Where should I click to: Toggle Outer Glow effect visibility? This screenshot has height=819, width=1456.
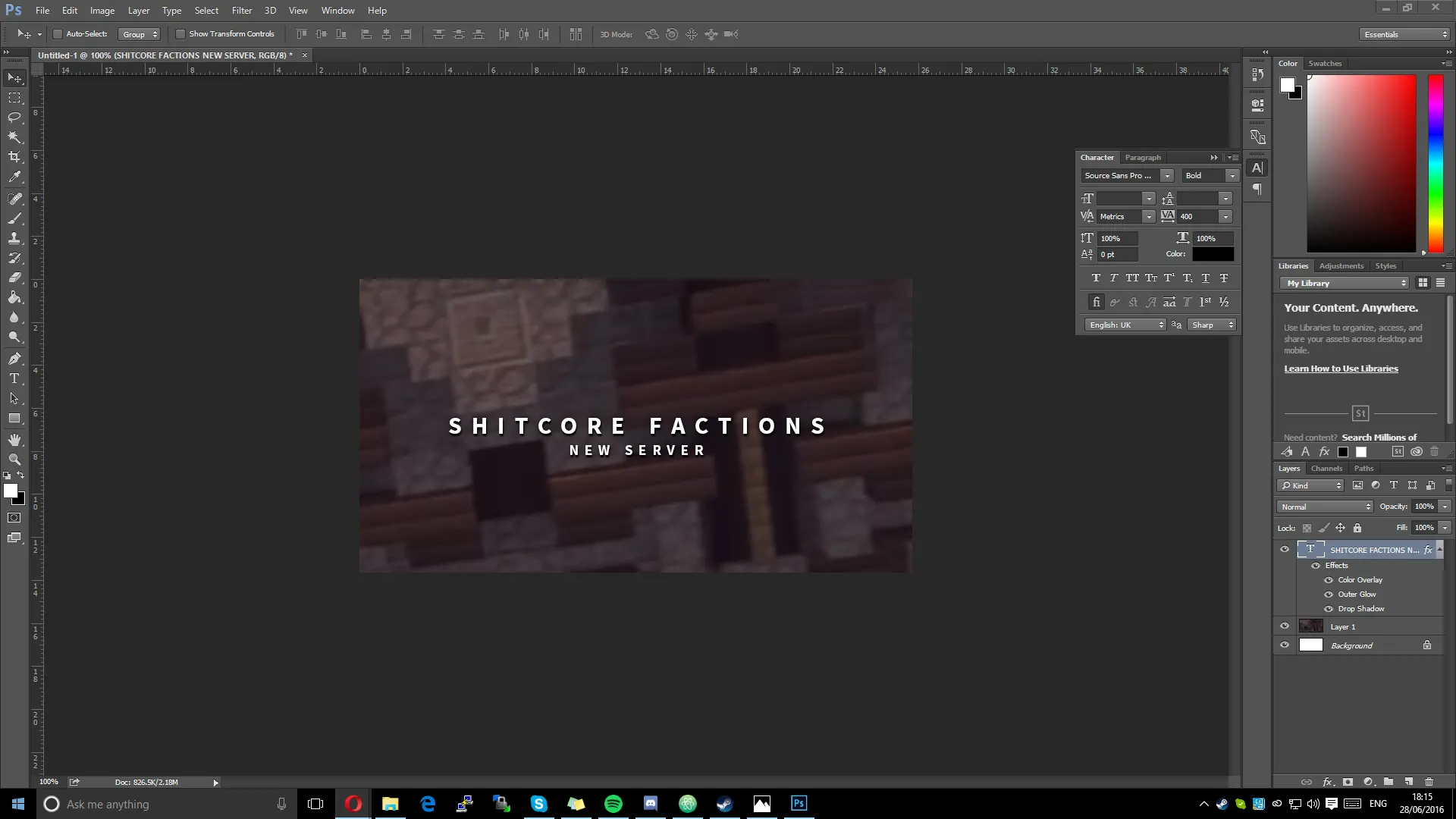coord(1329,595)
